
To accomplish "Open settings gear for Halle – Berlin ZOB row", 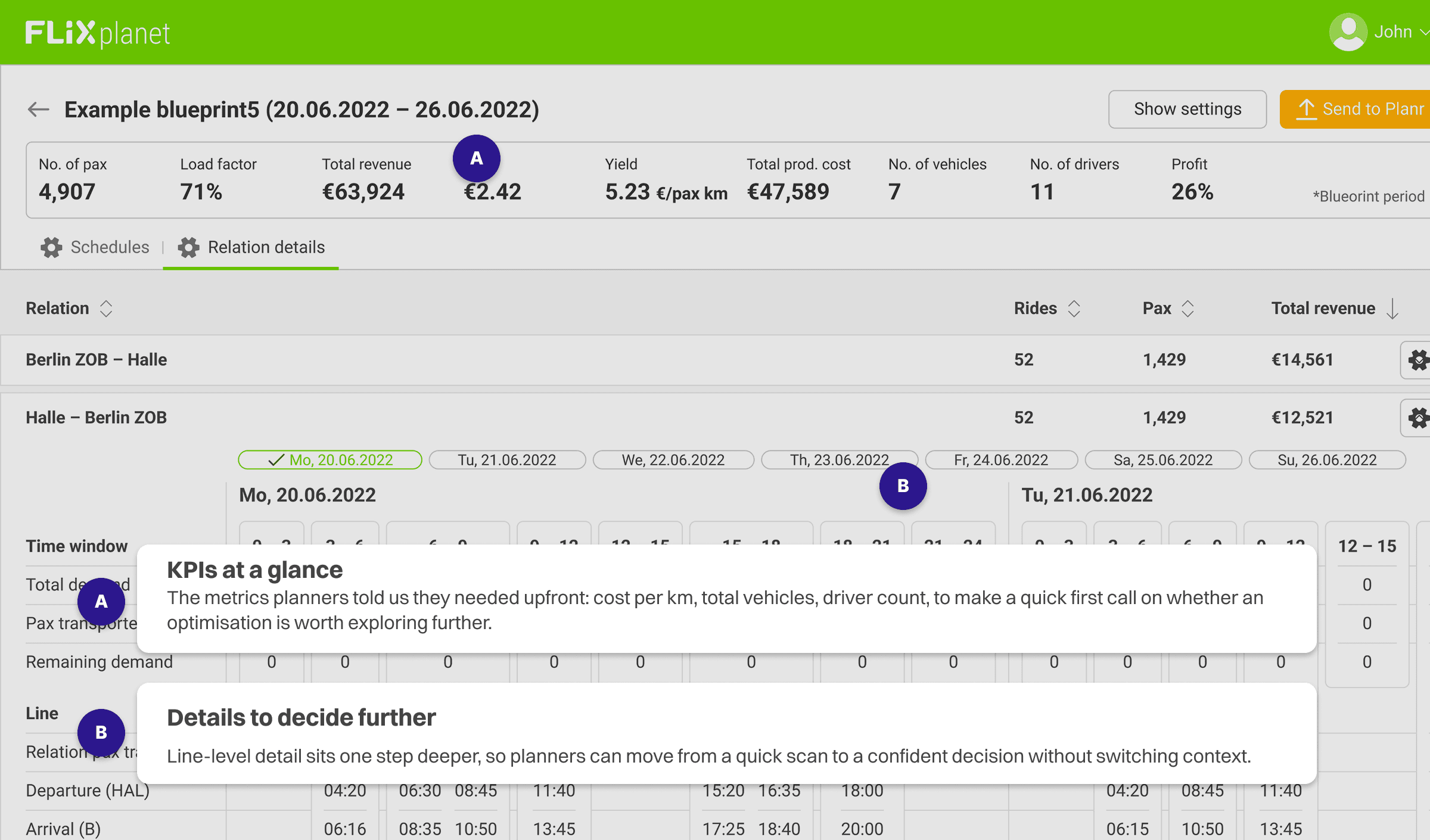I will (x=1418, y=418).
